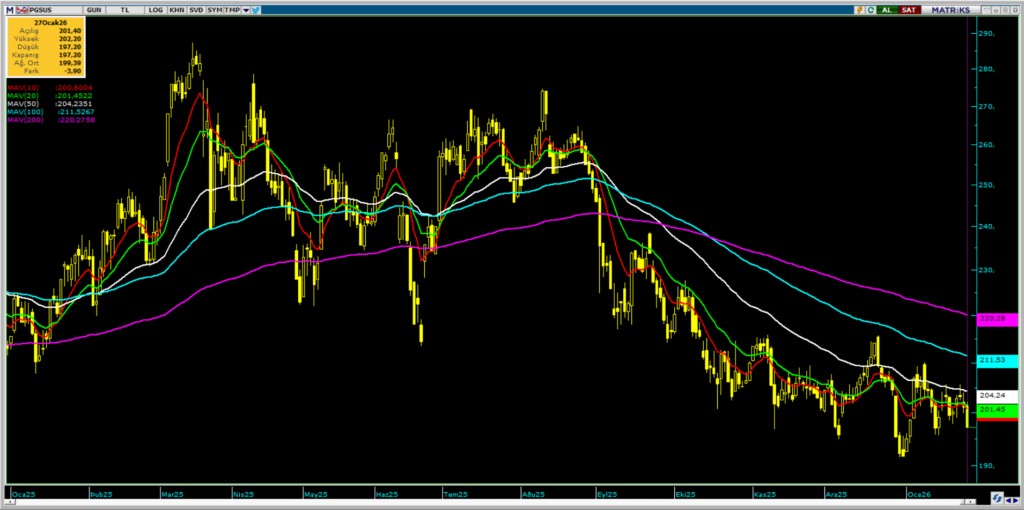Click the green C refresh icon

click(869, 9)
